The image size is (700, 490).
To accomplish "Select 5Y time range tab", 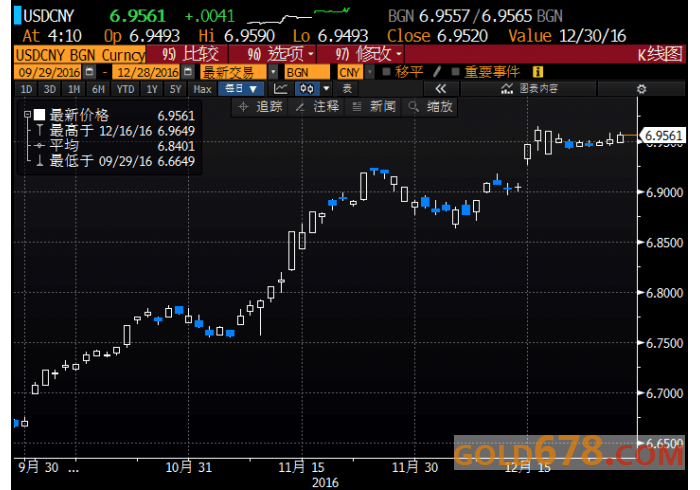I will [x=175, y=89].
